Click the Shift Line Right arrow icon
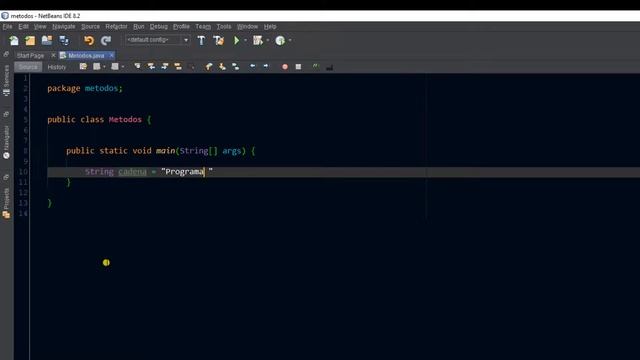 [266, 66]
